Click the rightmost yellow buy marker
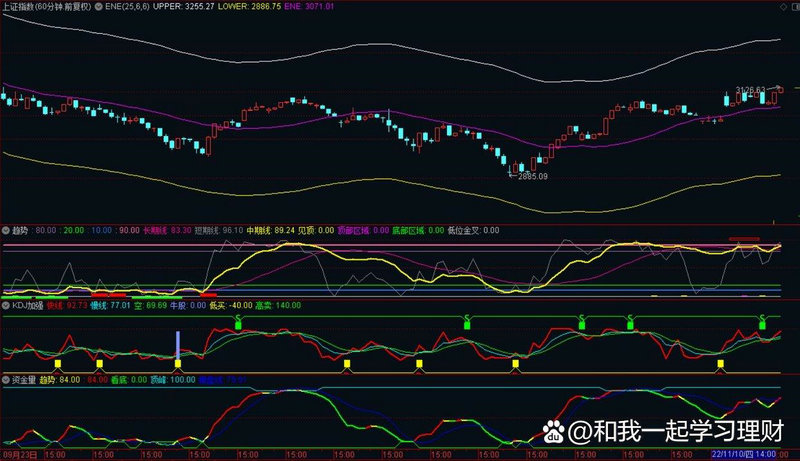 pos(720,364)
